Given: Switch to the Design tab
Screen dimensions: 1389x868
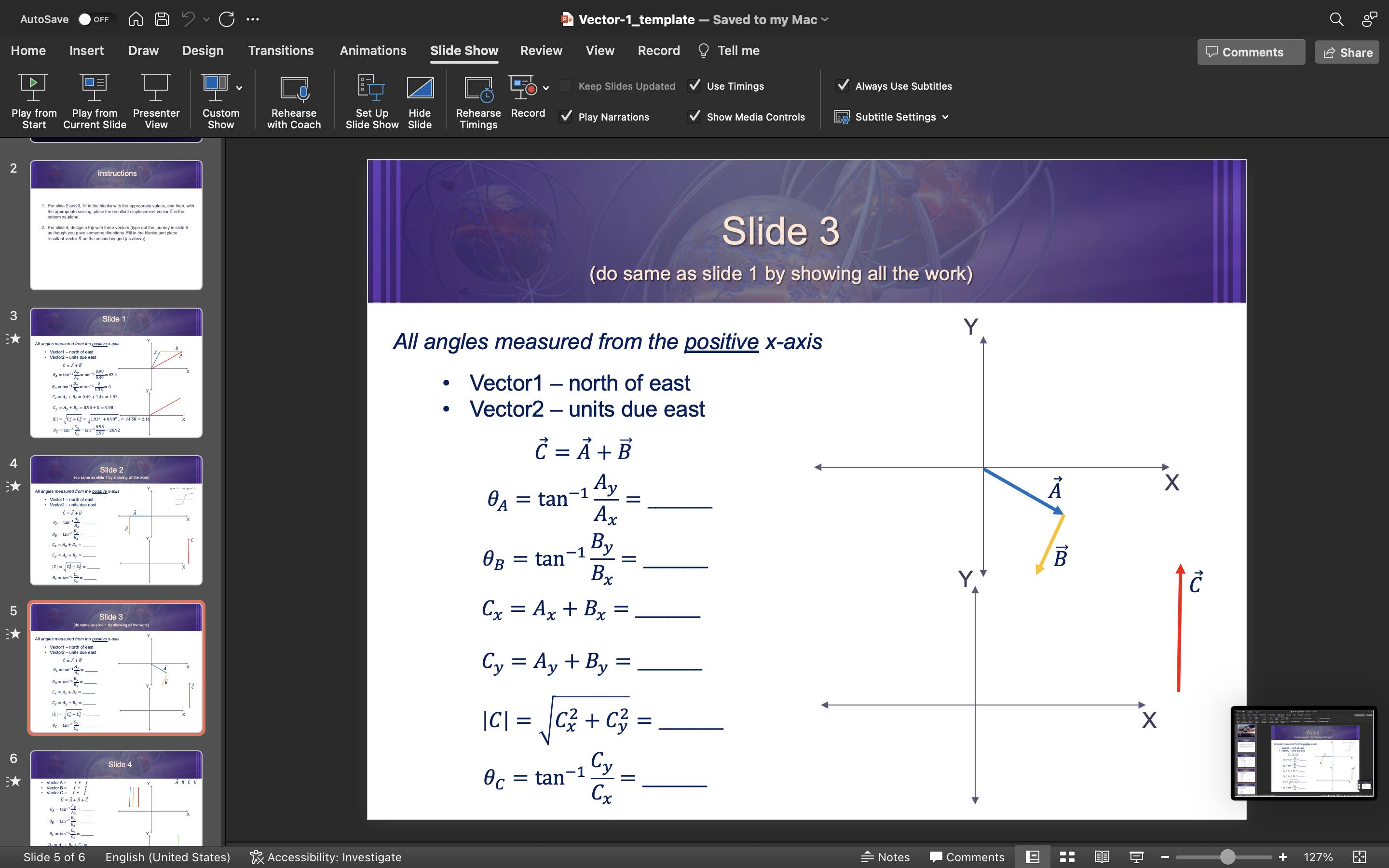Looking at the screenshot, I should [x=203, y=51].
